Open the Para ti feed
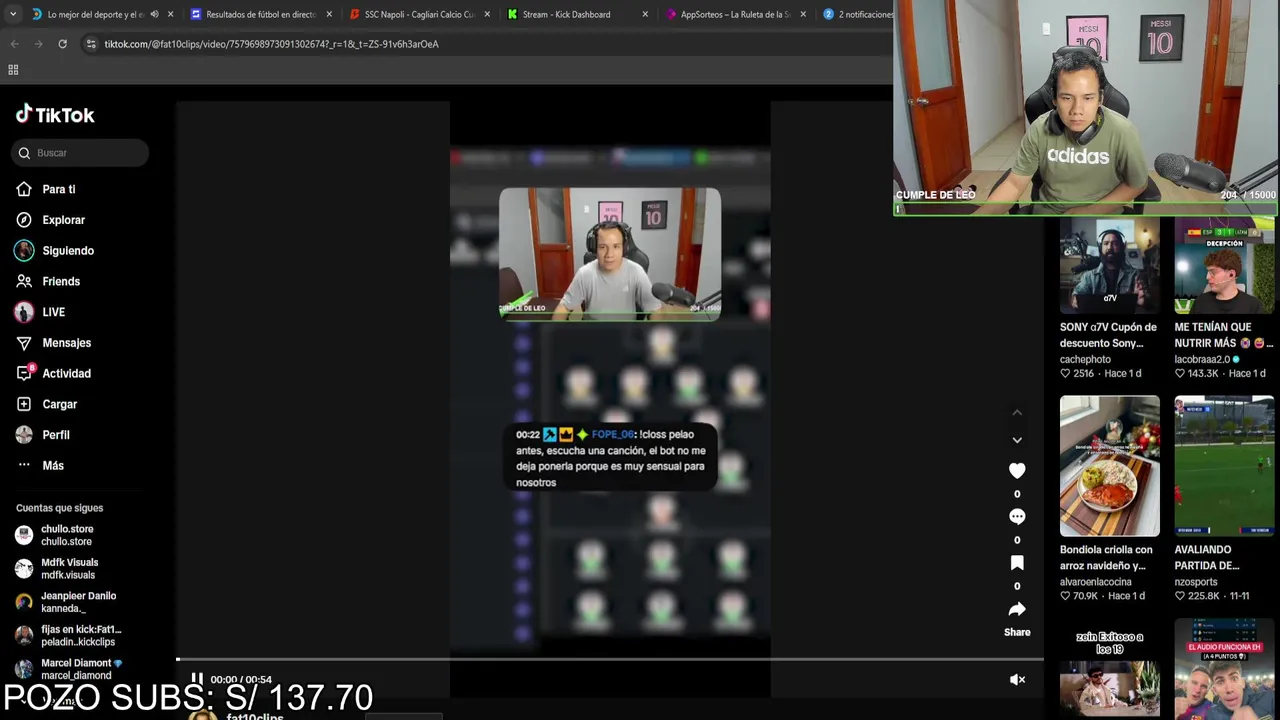 tap(58, 189)
